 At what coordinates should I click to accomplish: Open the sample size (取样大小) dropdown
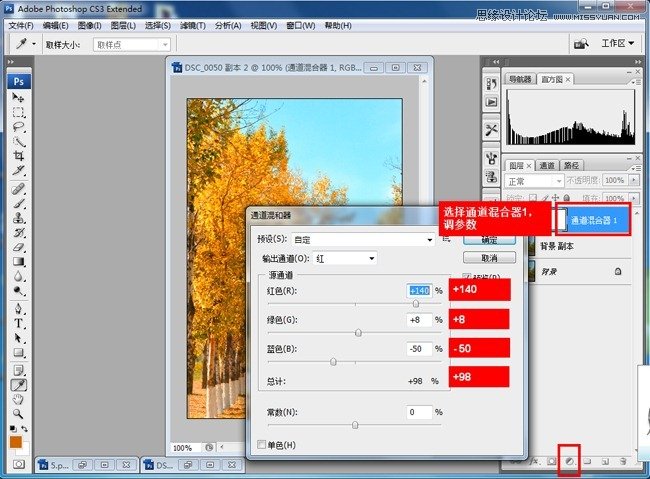coord(132,44)
